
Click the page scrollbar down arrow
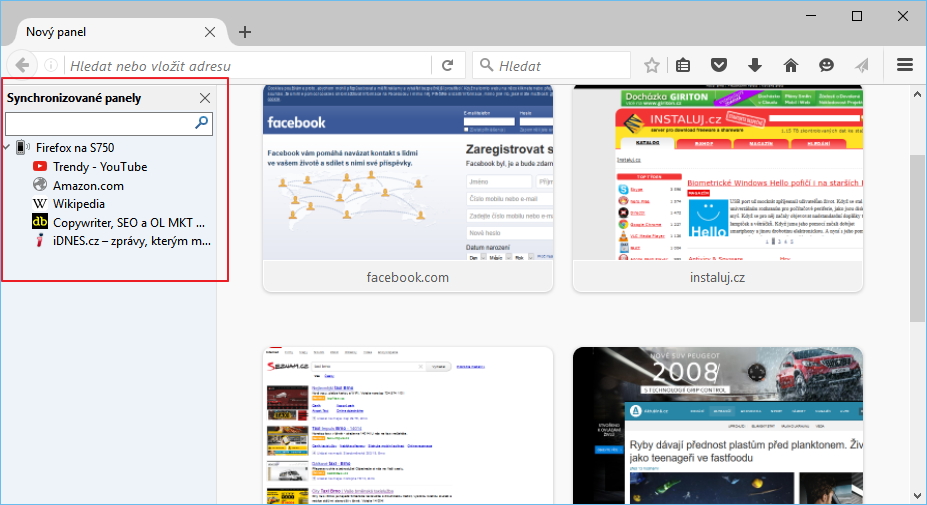(917, 496)
